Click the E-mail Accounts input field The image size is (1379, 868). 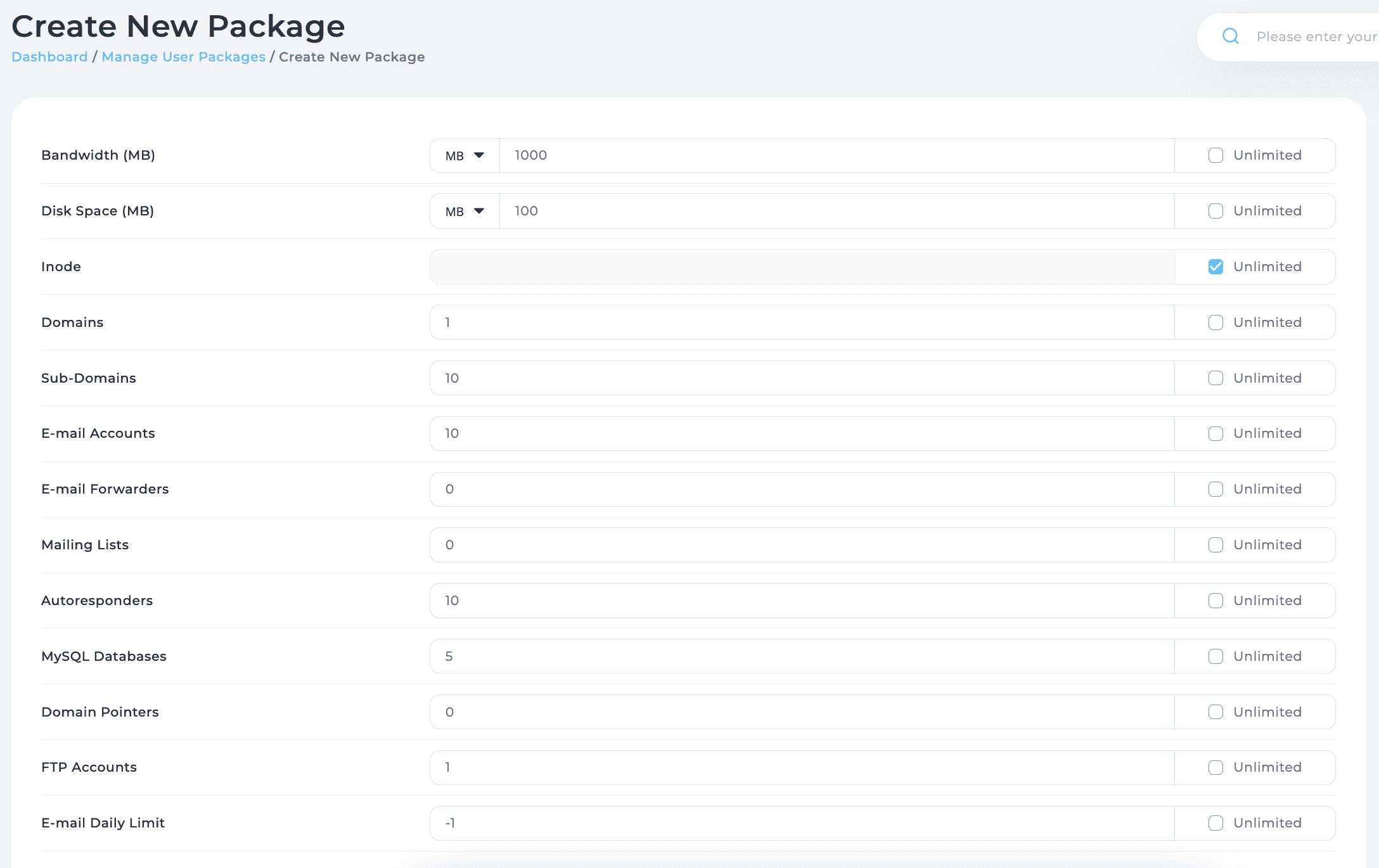point(802,433)
